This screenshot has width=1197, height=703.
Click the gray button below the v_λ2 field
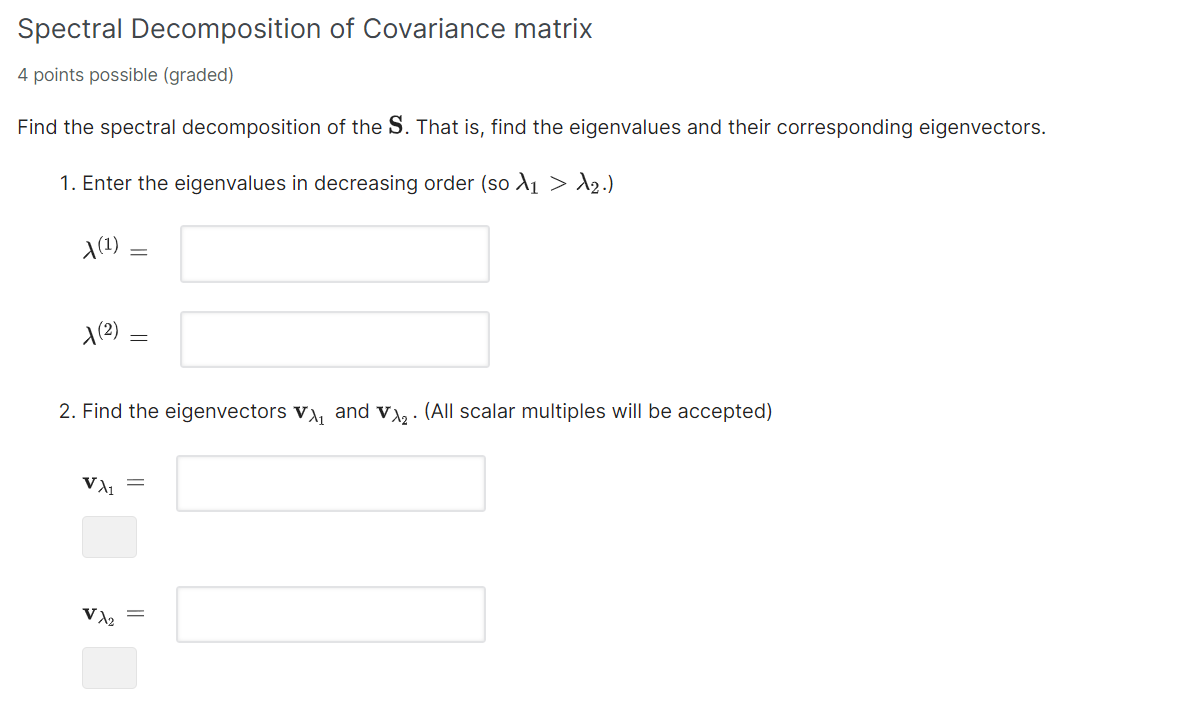tap(109, 667)
